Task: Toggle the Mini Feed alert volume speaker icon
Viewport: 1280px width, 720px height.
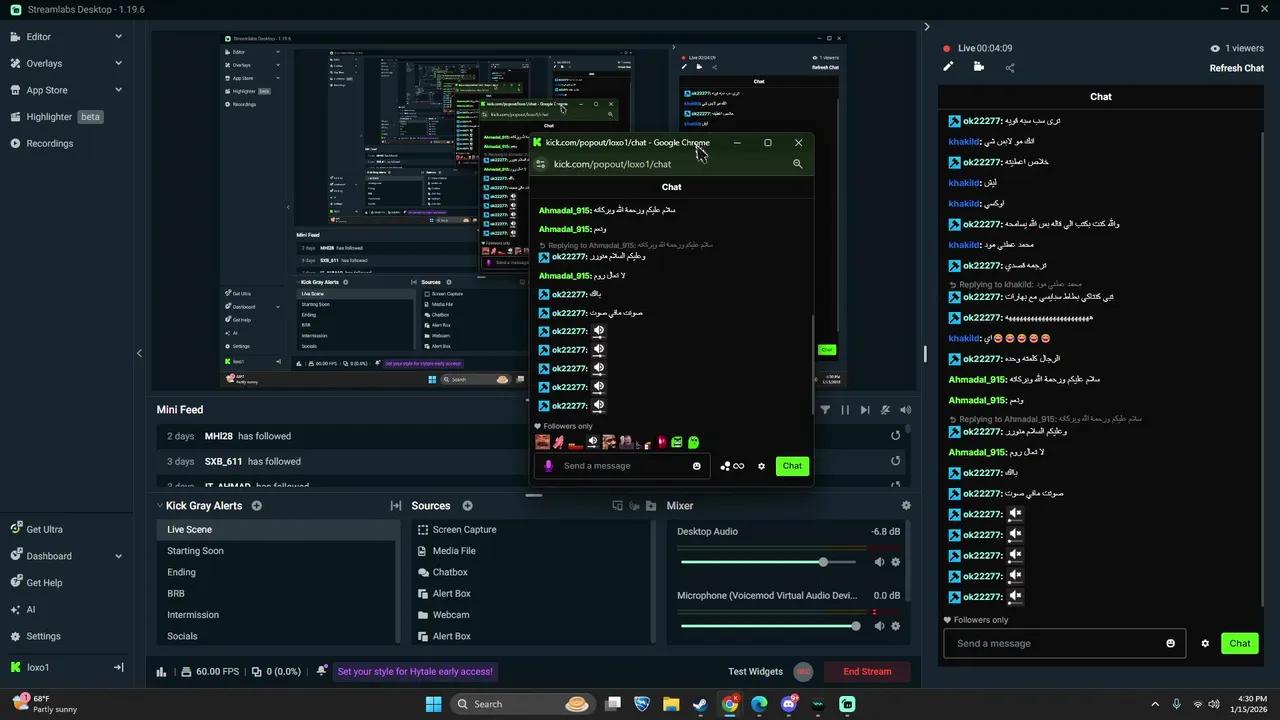Action: pos(905,410)
